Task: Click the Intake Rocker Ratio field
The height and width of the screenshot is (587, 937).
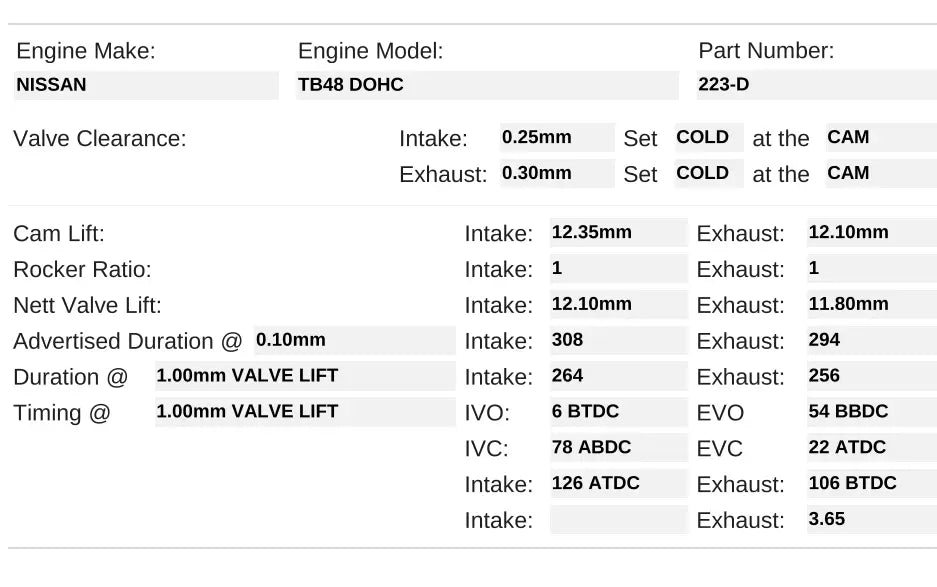Action: tap(618, 269)
